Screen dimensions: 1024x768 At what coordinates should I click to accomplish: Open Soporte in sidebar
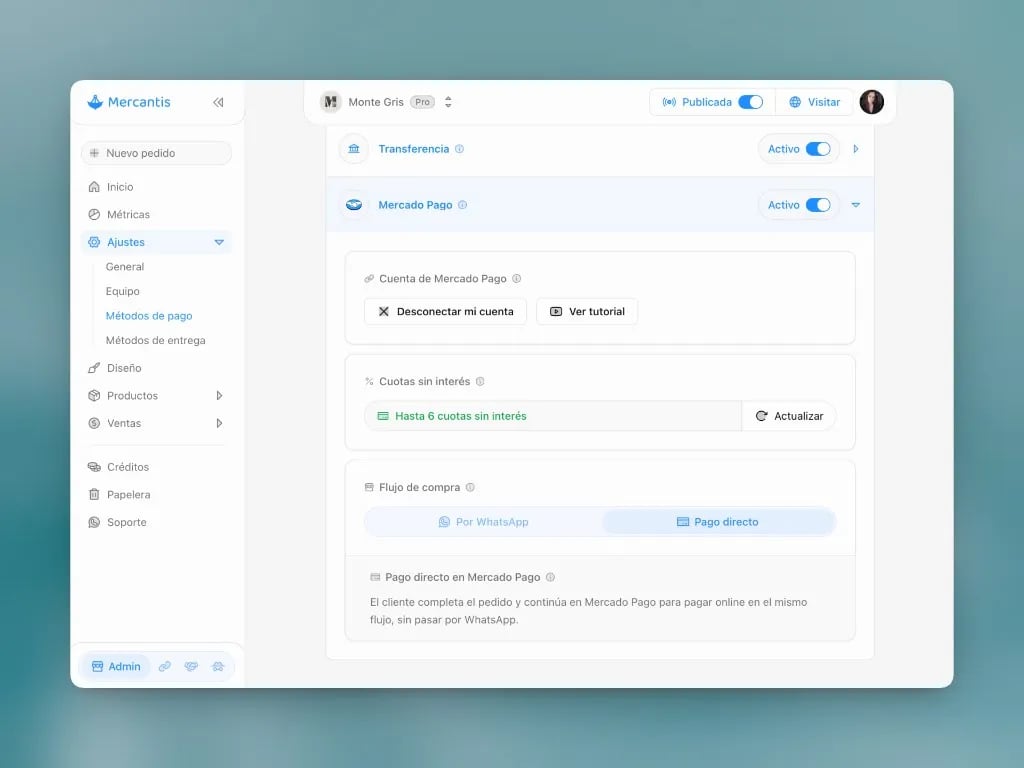click(x=156, y=522)
